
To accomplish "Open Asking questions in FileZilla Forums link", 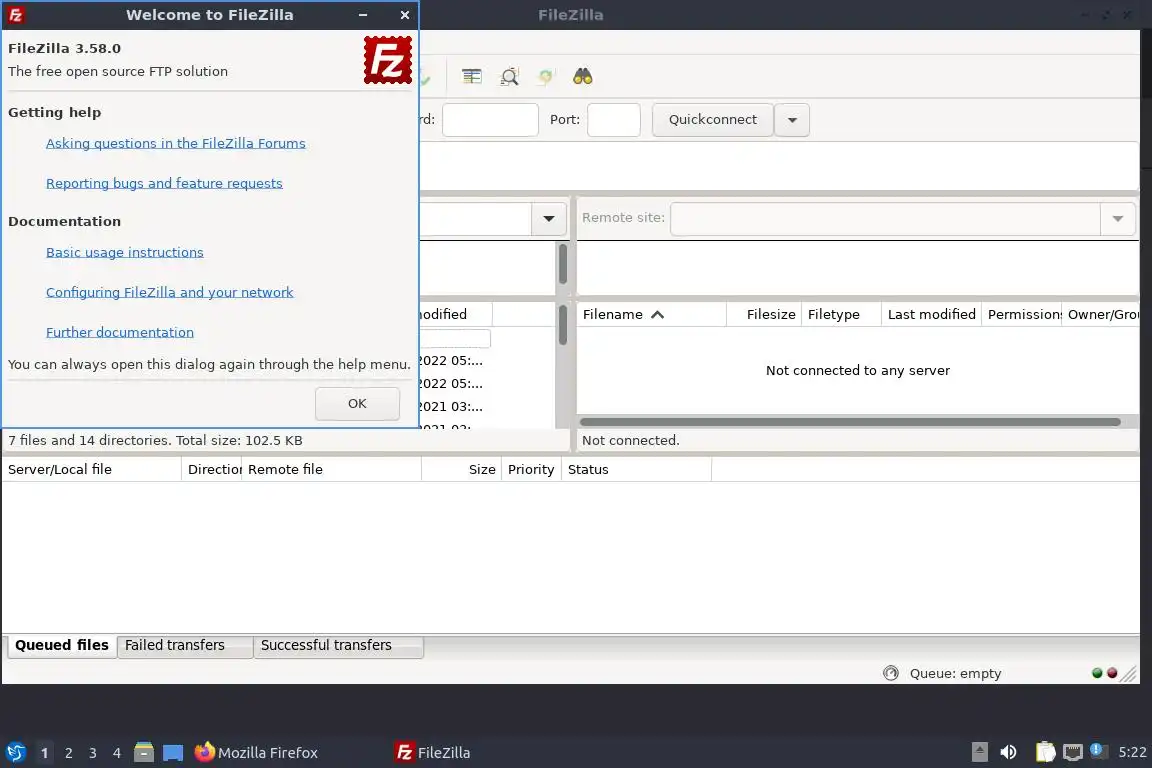I will tap(176, 143).
